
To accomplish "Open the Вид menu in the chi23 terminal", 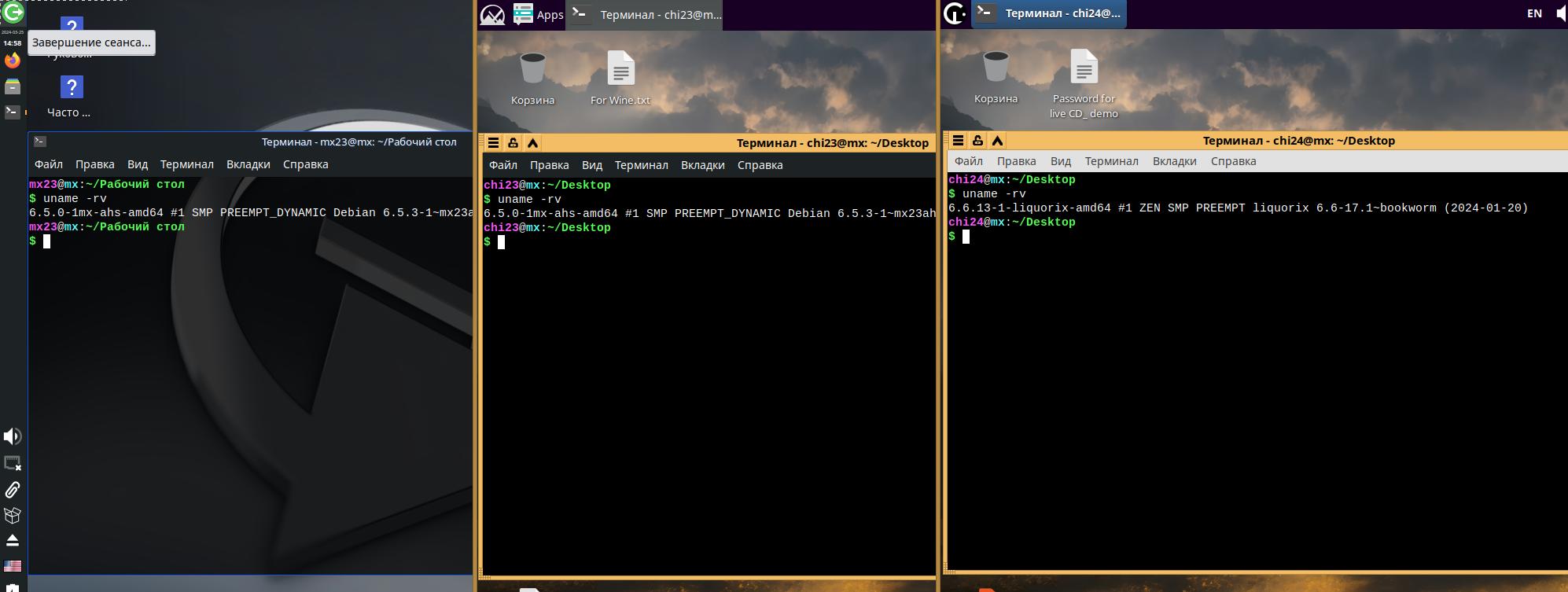I will coord(592,165).
